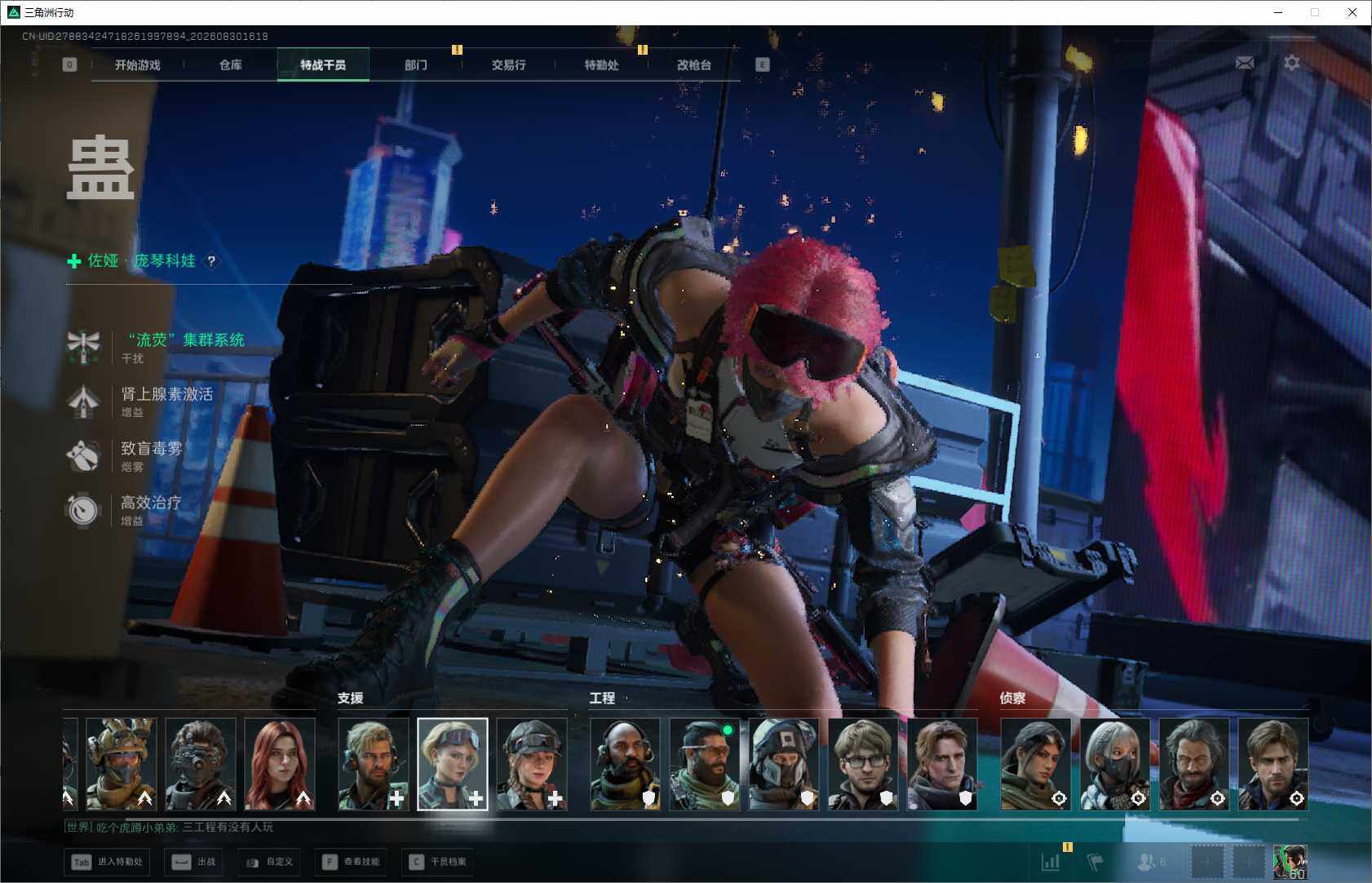Click the 工程 class heading

pyautogui.click(x=602, y=699)
